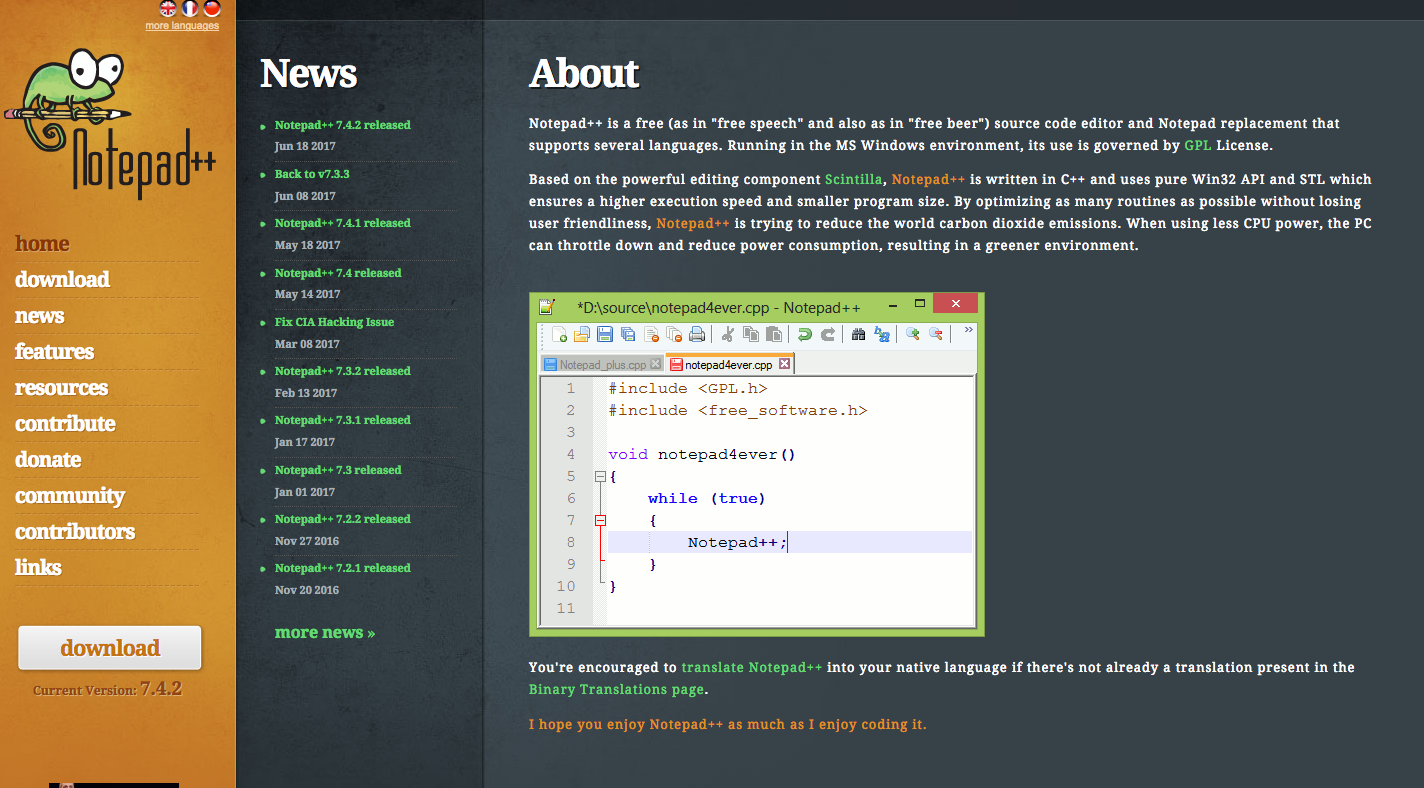Click the Save icon in the toolbar

(x=604, y=334)
